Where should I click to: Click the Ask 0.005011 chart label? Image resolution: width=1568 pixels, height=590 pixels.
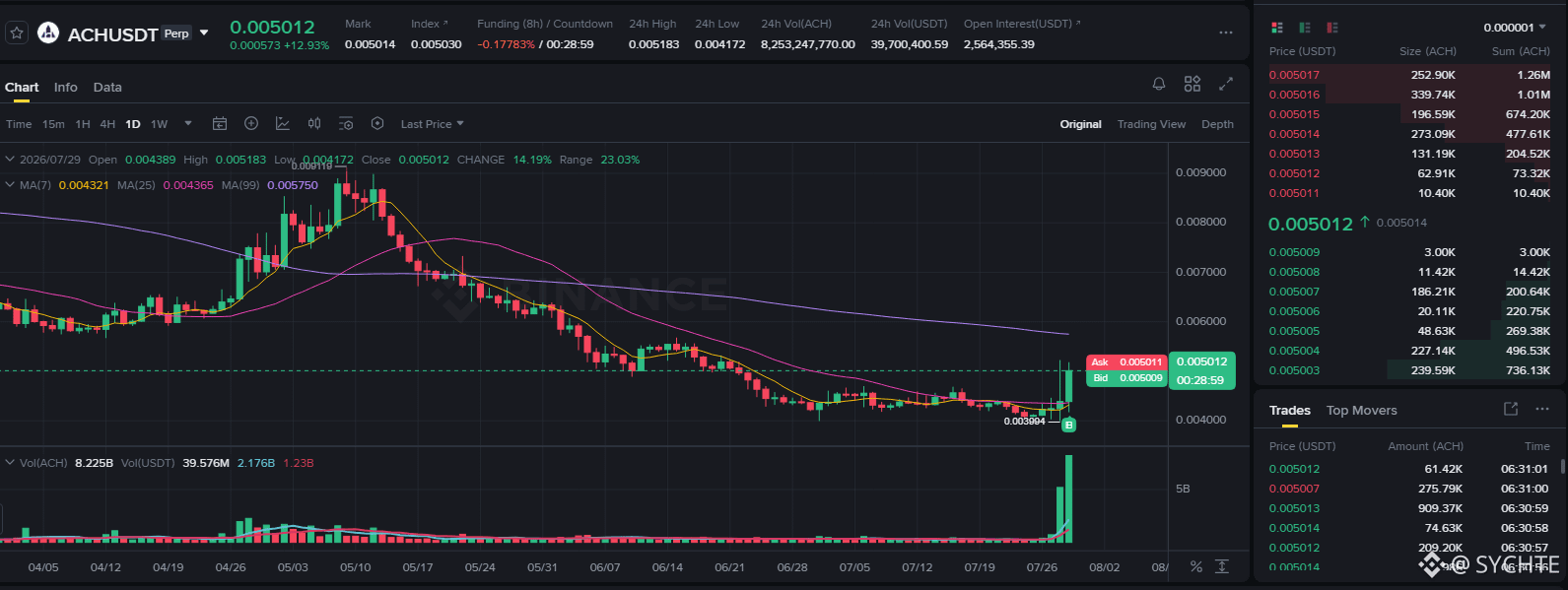pos(1126,362)
